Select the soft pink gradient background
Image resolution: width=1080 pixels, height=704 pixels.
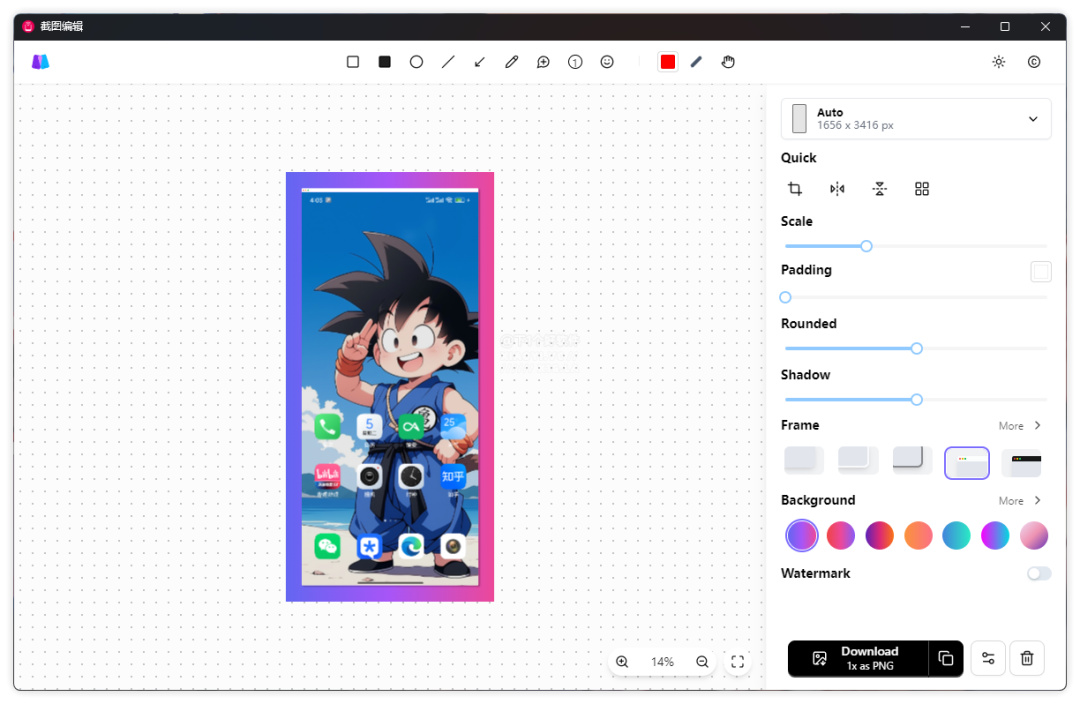pyautogui.click(x=1033, y=535)
